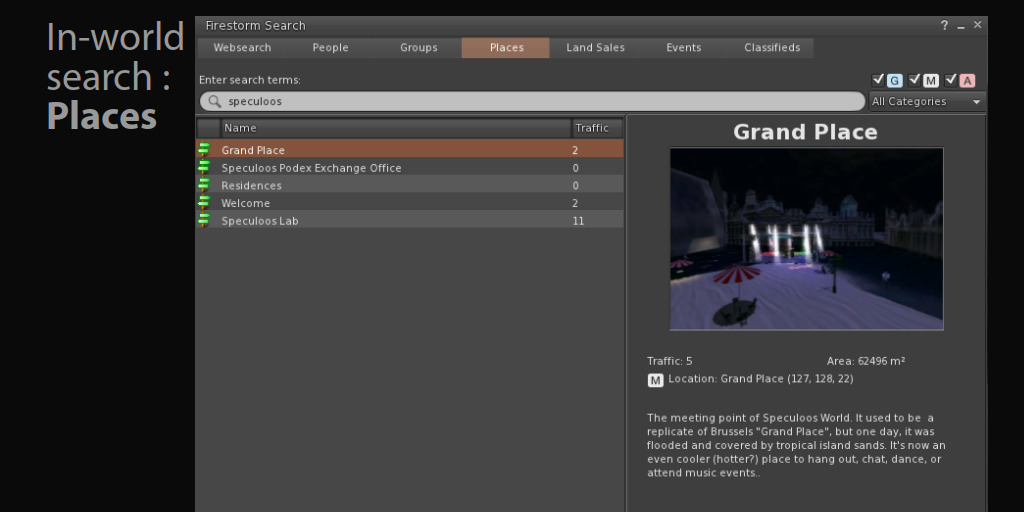
Task: Toggle the Moderate content checkbox
Action: (x=915, y=80)
